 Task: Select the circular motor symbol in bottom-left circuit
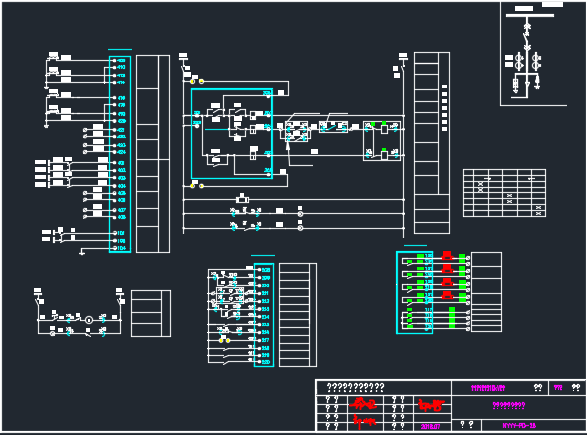(x=89, y=320)
